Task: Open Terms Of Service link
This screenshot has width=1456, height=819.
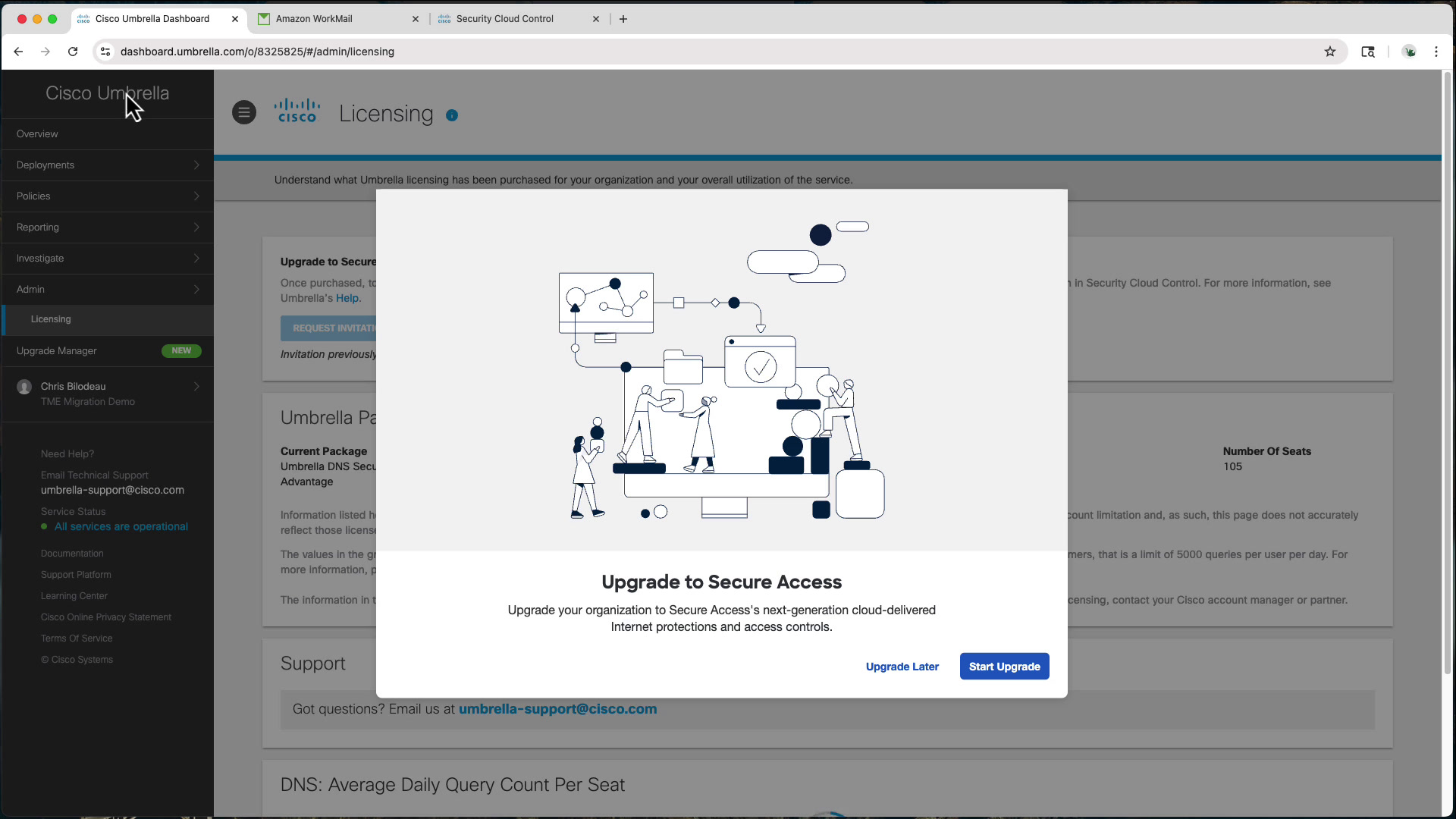Action: coord(77,639)
